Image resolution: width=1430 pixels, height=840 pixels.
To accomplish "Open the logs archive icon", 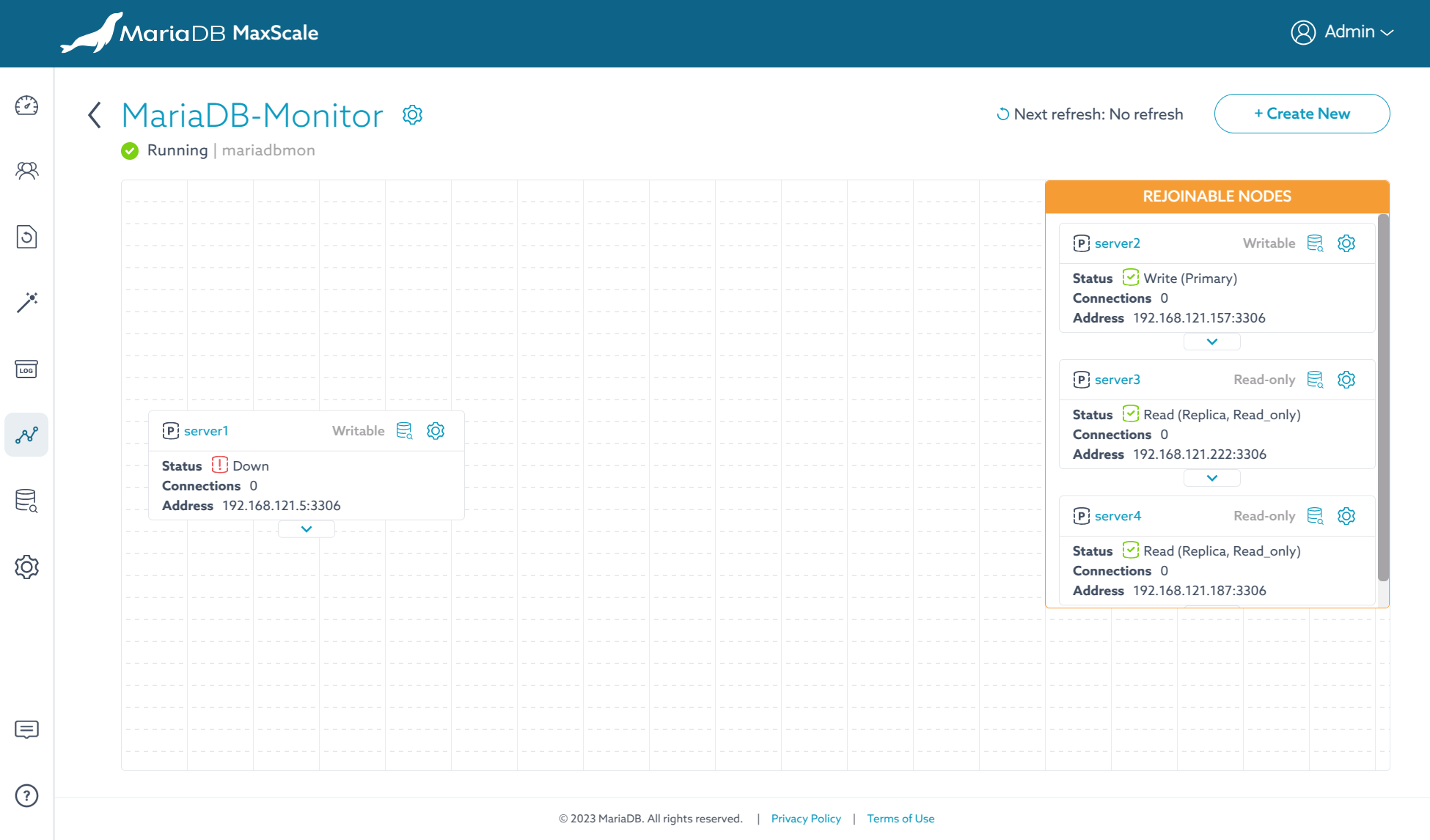I will (26, 369).
